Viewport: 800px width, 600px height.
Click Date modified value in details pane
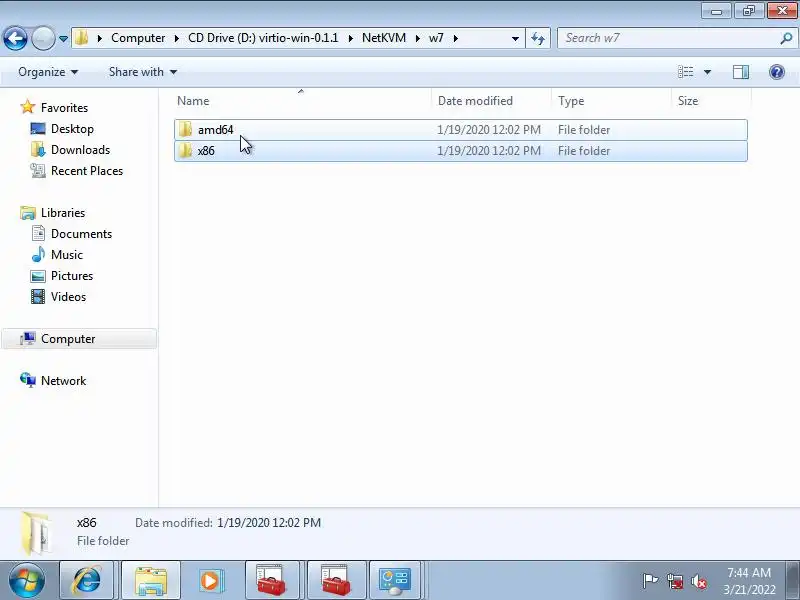(269, 523)
